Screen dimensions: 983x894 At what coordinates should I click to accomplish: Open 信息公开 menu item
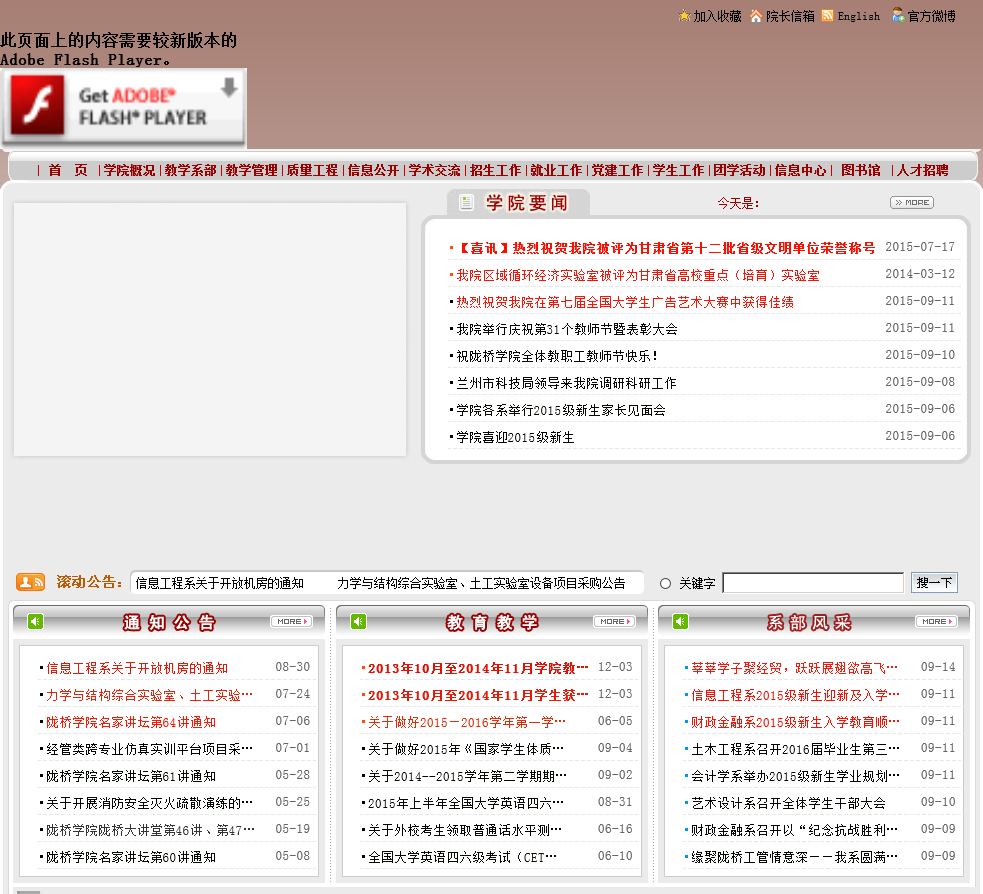pyautogui.click(x=373, y=170)
